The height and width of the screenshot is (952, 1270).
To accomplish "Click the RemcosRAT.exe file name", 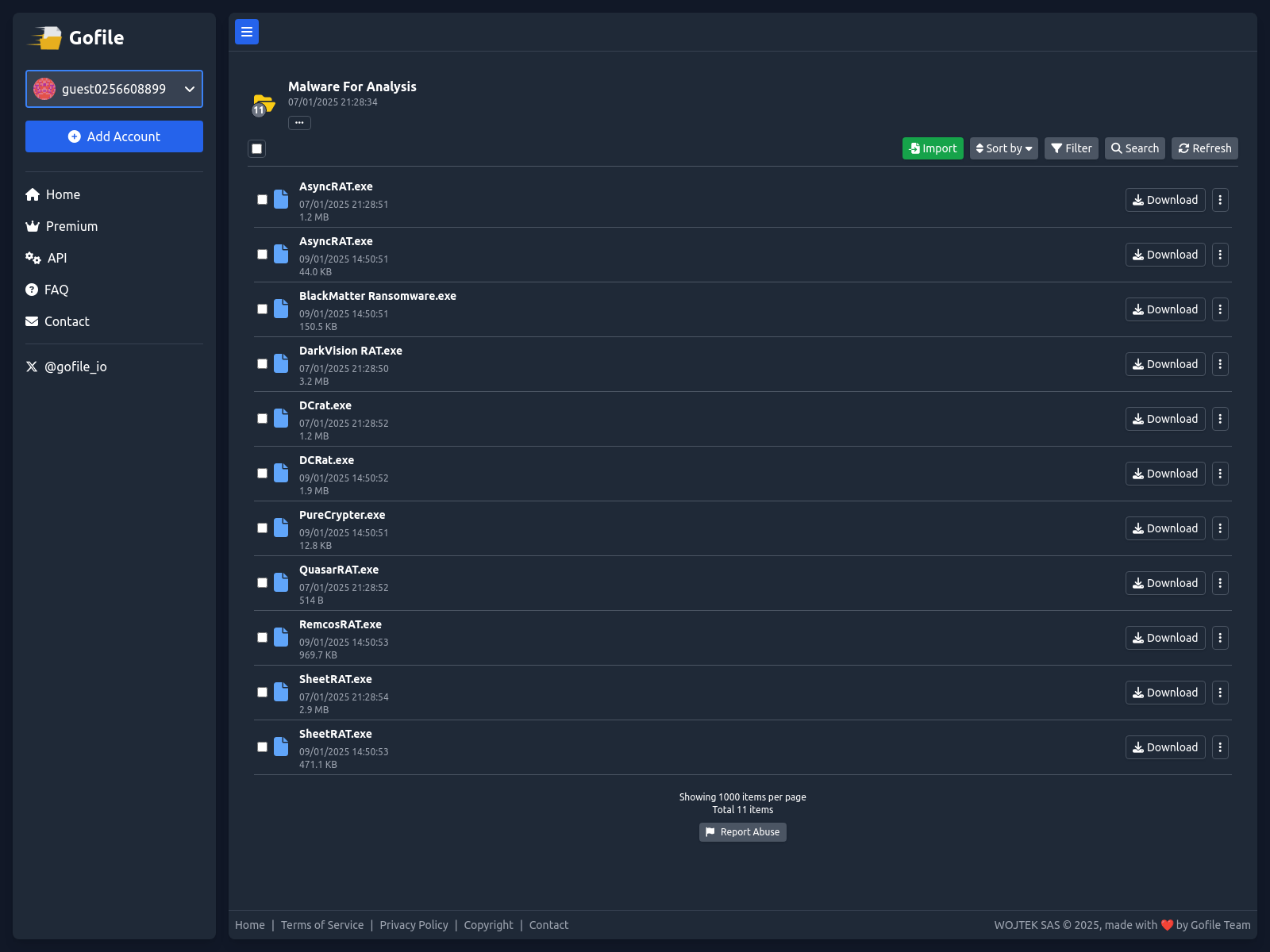I will (x=341, y=624).
